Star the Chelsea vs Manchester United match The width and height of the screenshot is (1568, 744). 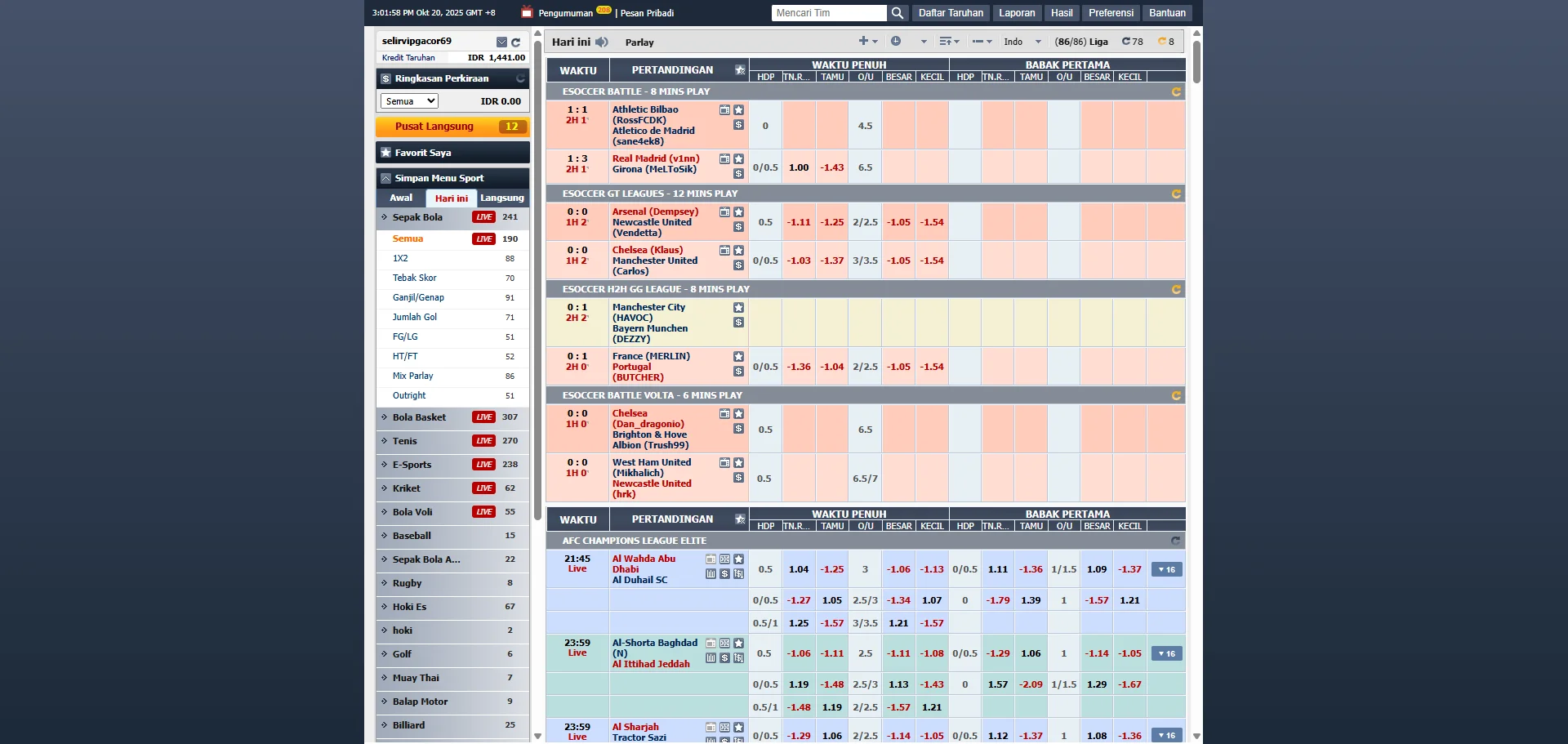(738, 251)
